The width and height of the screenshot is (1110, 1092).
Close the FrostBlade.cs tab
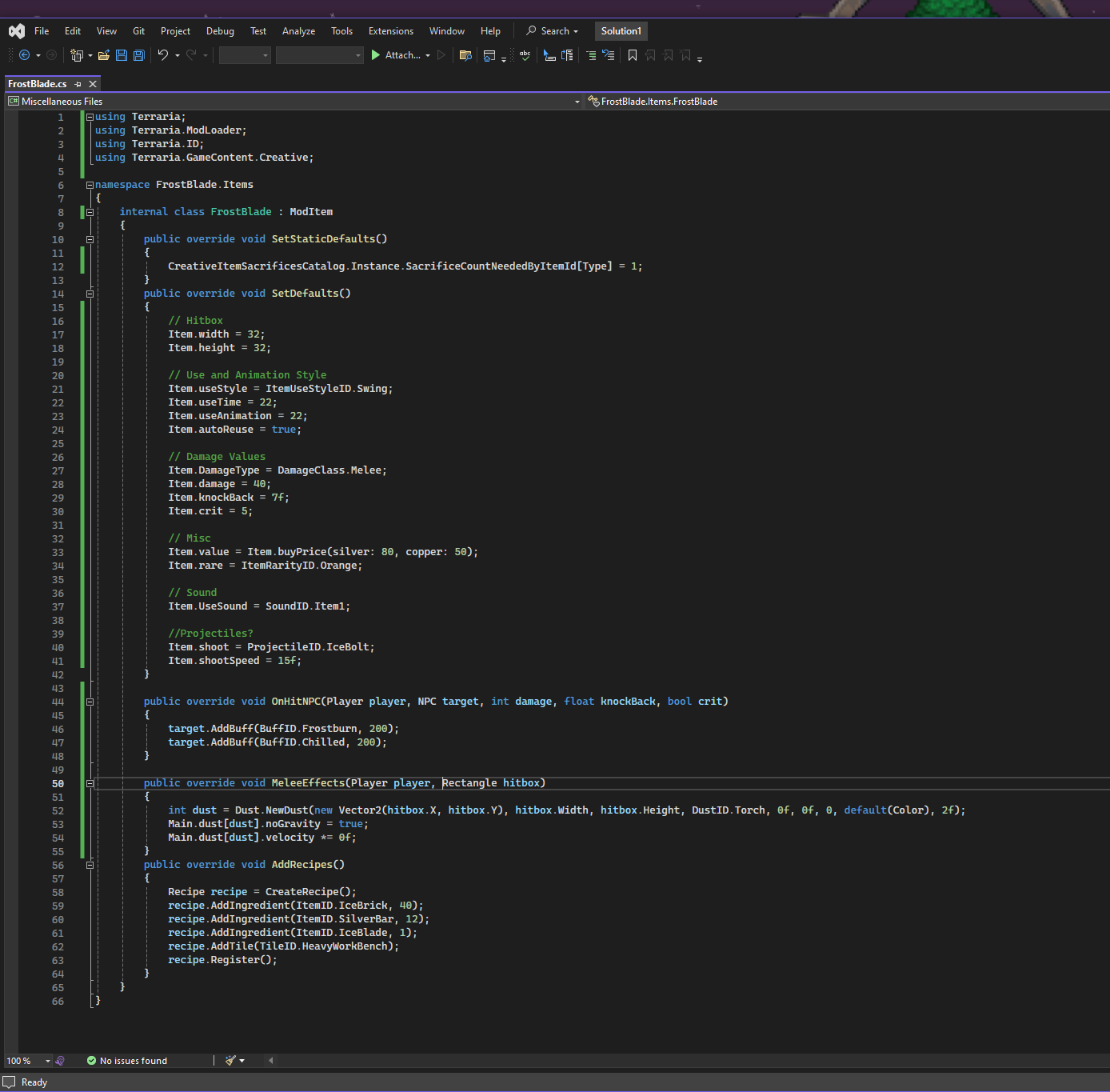click(x=93, y=84)
